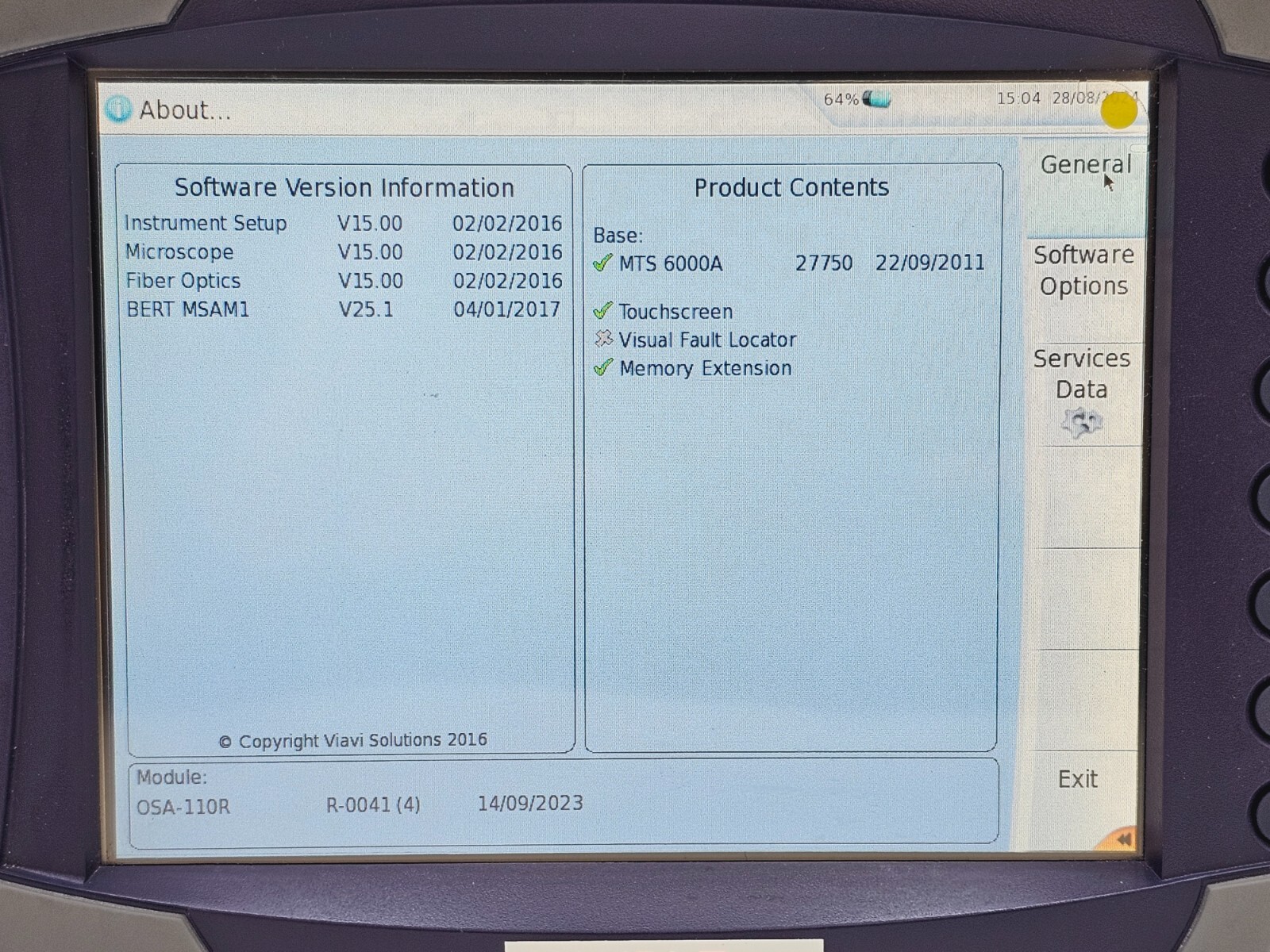Click the About... title text
Image resolution: width=1270 pixels, height=952 pixels.
click(186, 110)
